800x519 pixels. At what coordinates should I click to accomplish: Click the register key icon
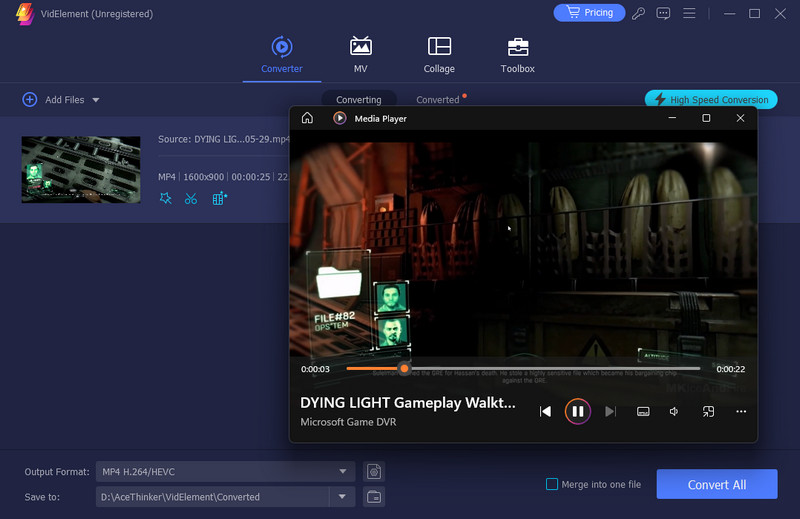[638, 13]
